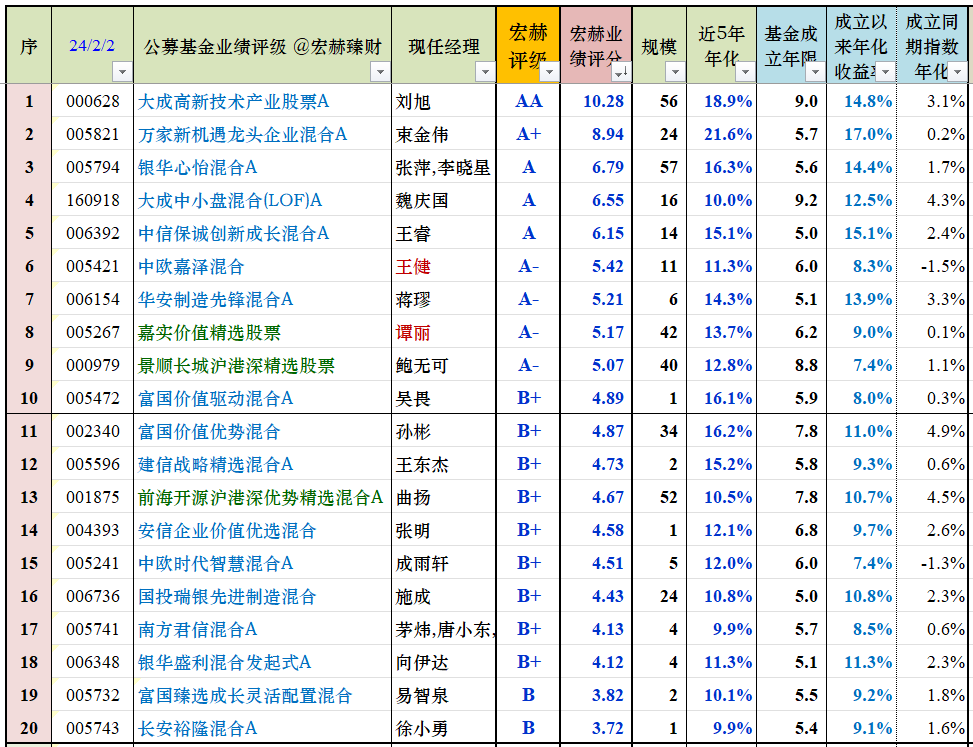Open filter dropdown on 公募基金业绩评级 column
This screenshot has height=747, width=973.
(380, 73)
